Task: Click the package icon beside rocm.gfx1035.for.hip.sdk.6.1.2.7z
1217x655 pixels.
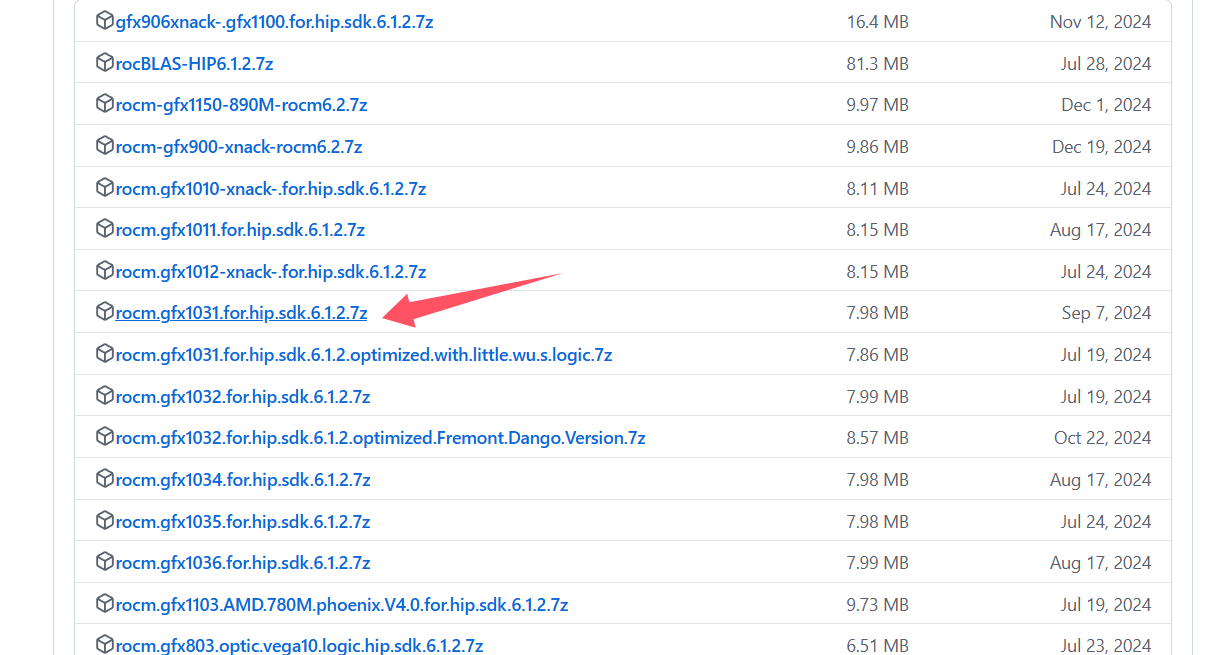Action: (104, 521)
